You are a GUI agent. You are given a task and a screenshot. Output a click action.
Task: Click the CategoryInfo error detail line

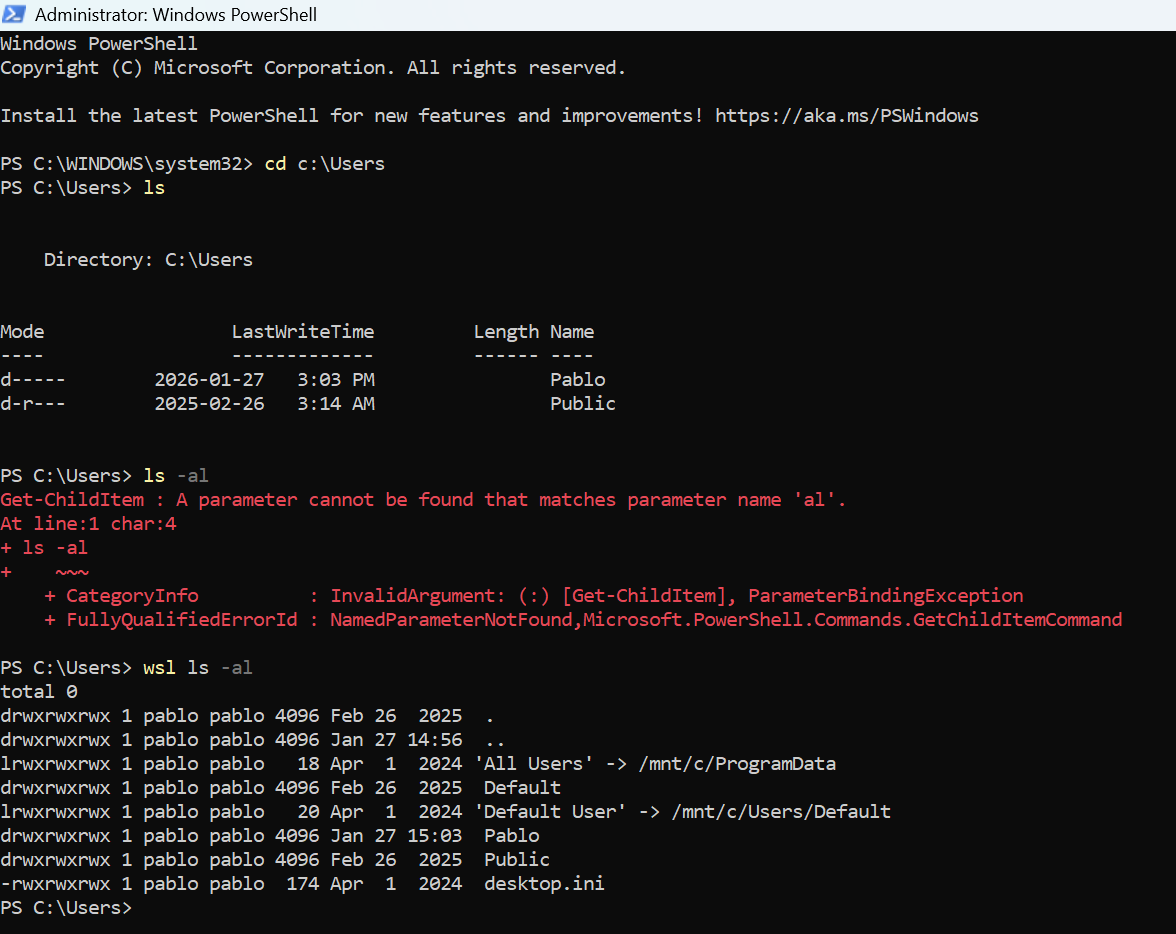tap(533, 596)
